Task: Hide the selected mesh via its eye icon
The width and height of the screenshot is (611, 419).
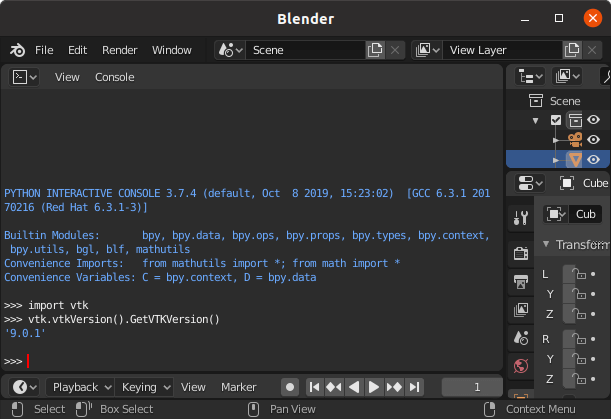Action: pos(593,159)
